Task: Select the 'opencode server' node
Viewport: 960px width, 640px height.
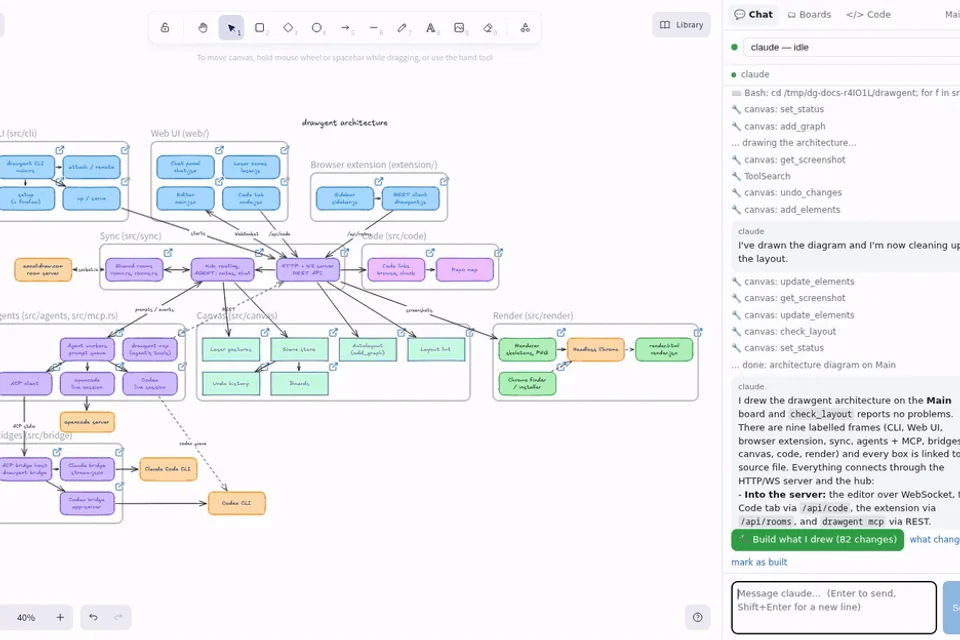Action: point(87,422)
